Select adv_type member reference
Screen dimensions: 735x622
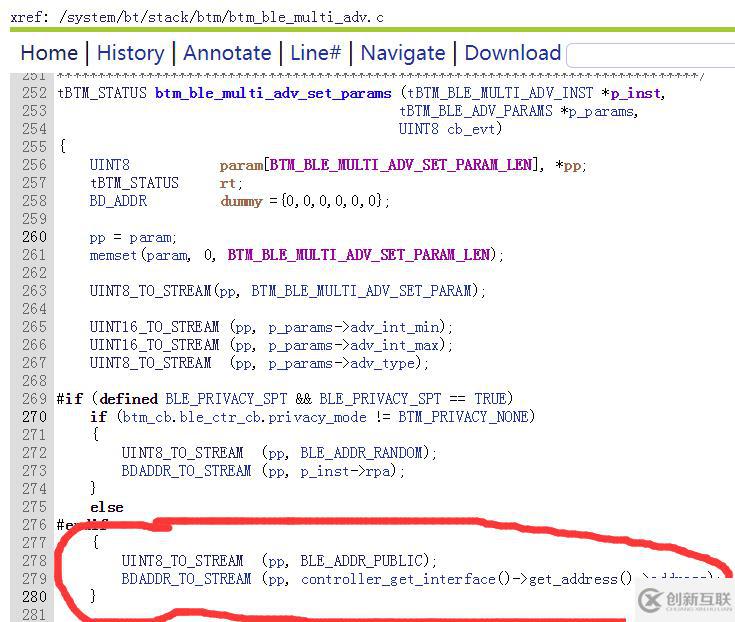[382, 363]
